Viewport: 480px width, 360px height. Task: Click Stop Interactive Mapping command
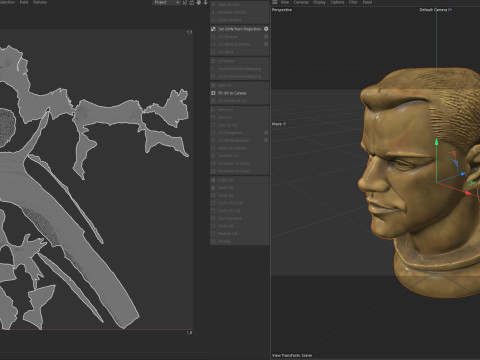[240, 76]
